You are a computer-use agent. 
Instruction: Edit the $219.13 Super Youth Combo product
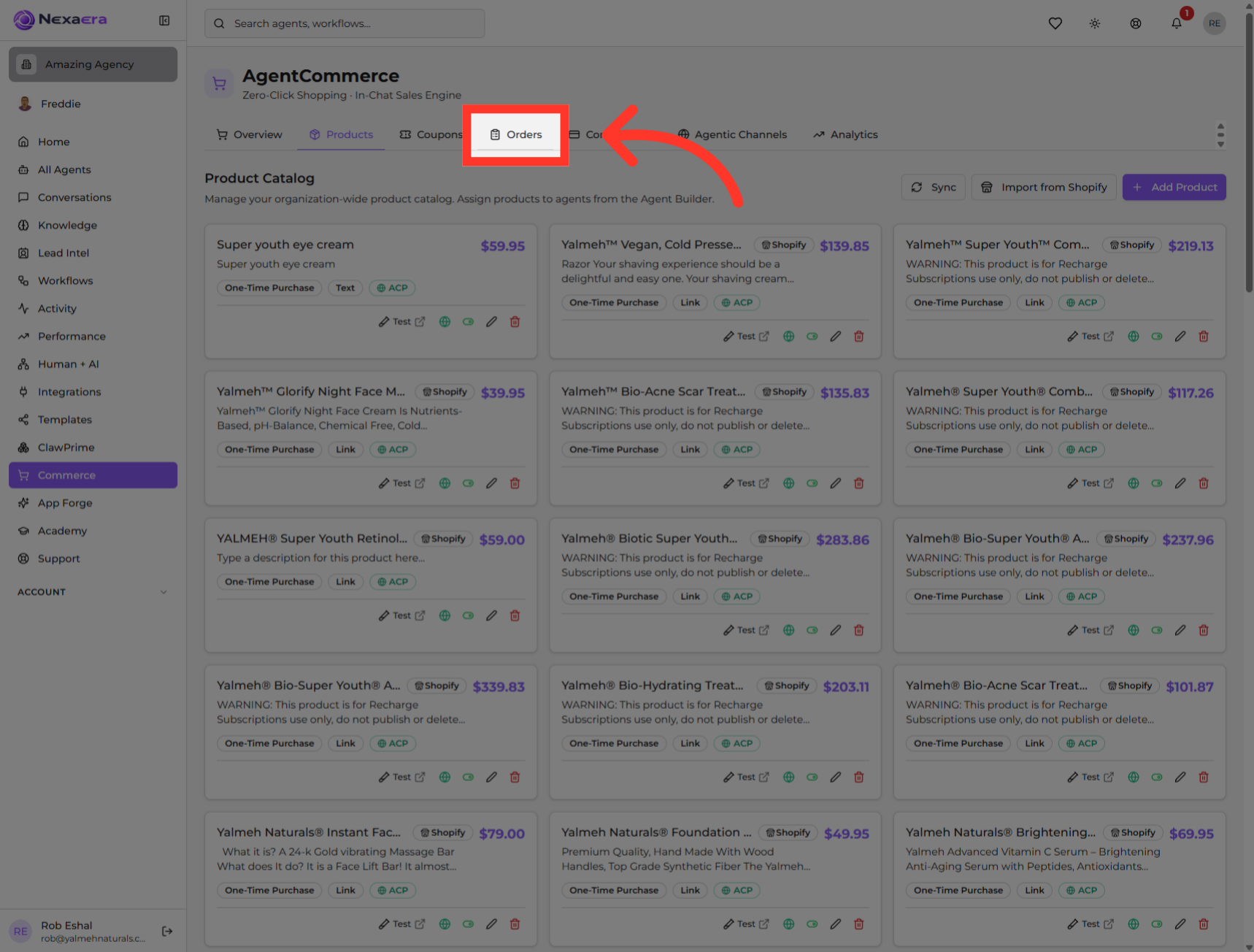(1180, 337)
